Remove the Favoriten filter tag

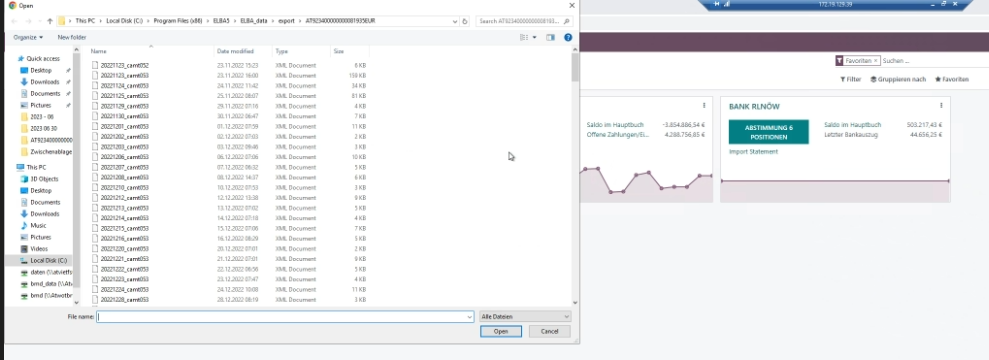point(875,61)
